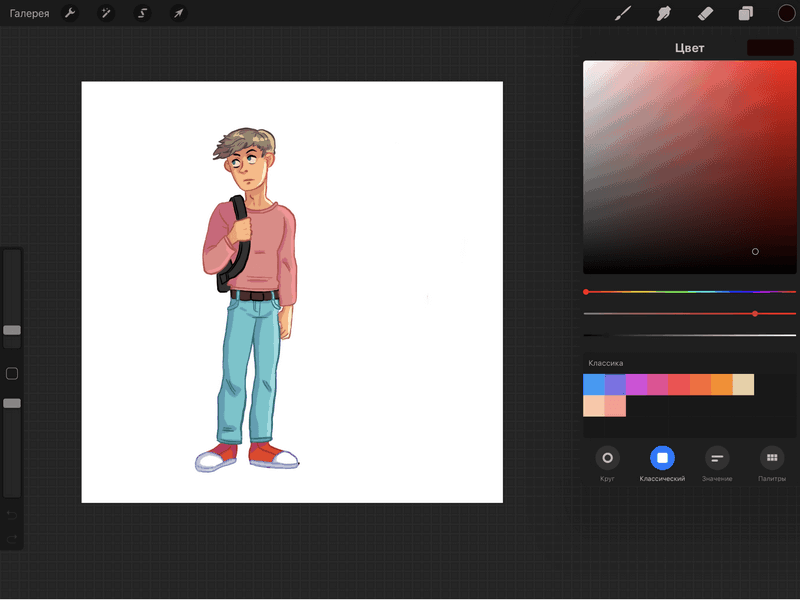Viewport: 800px width, 600px height.
Task: Open the Палитры tab
Action: 771,459
